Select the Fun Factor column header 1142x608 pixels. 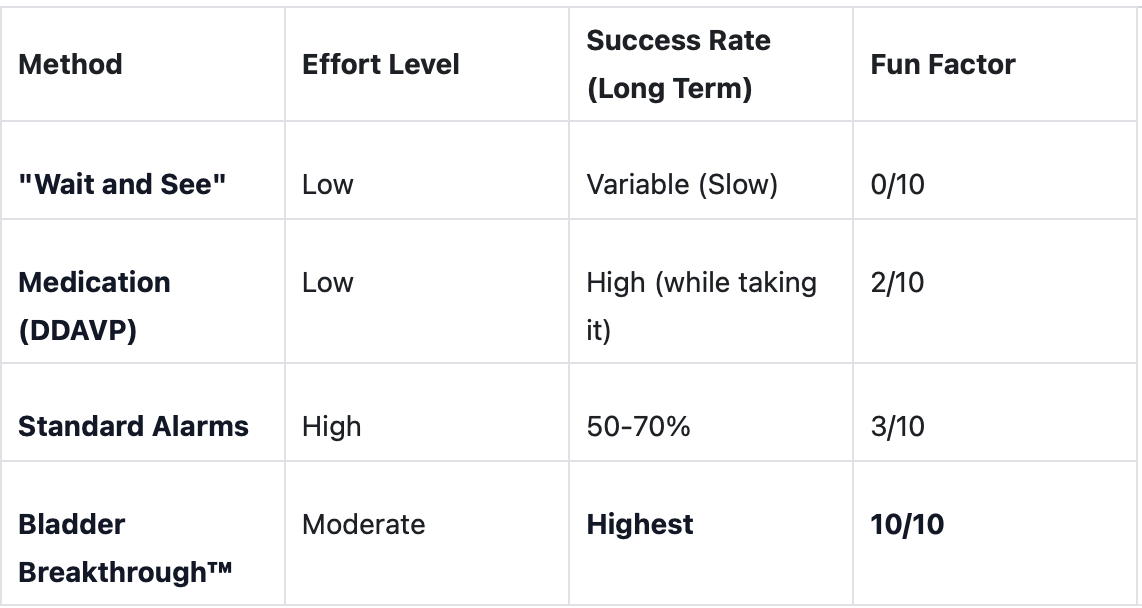coord(942,65)
